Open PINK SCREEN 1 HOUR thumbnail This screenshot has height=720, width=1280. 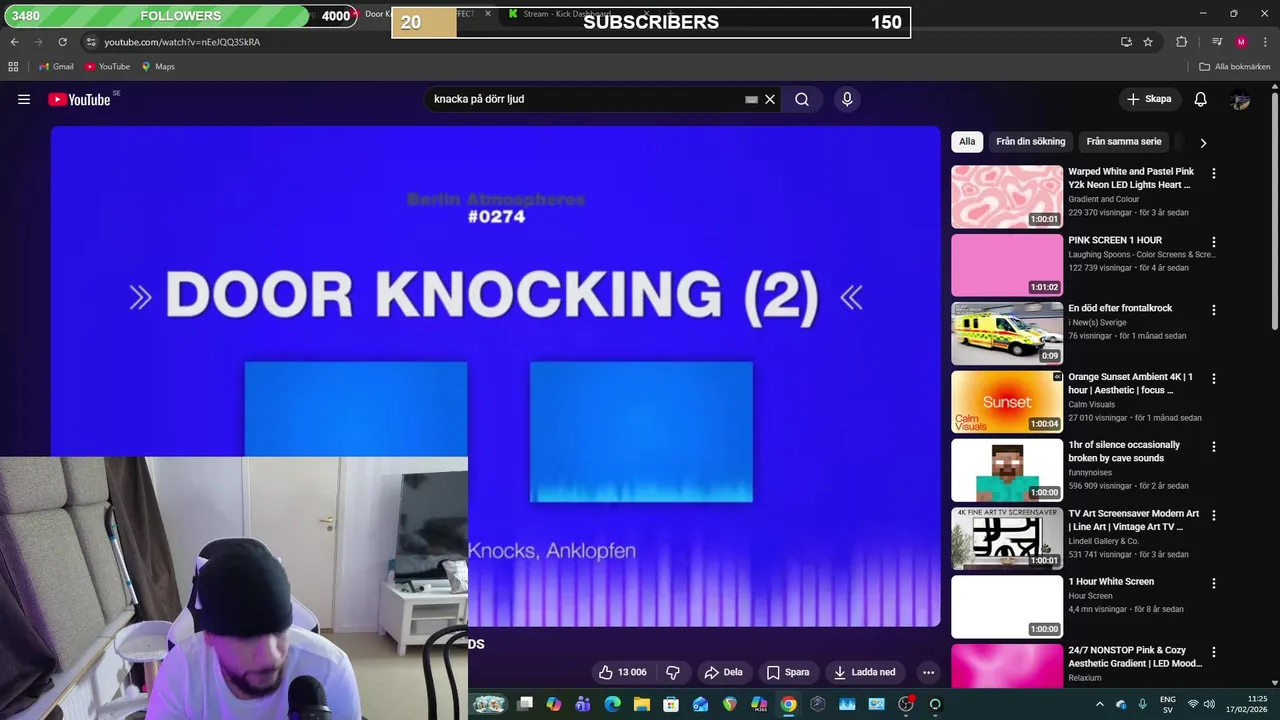(x=1007, y=265)
